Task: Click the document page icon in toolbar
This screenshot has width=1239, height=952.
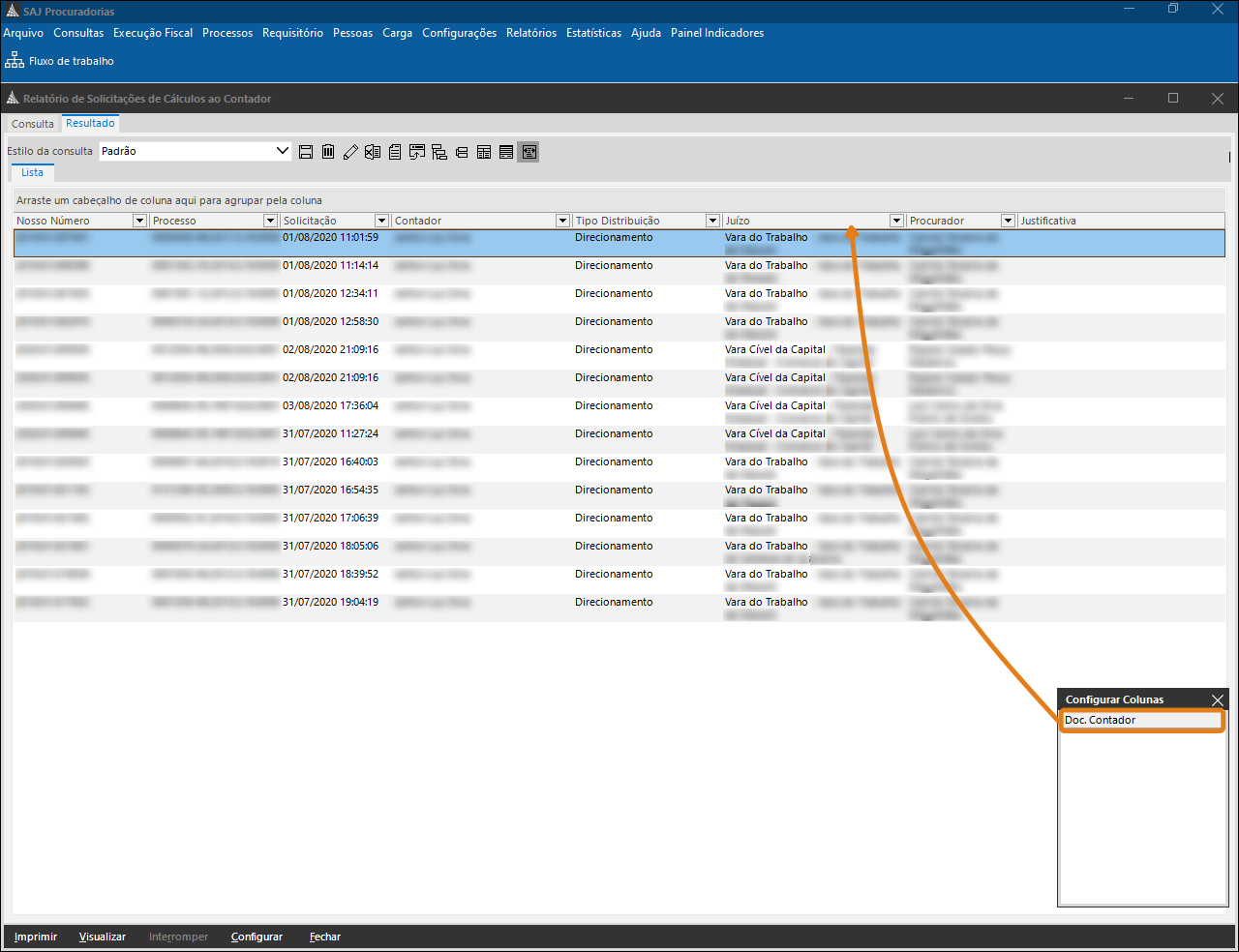Action: coord(395,152)
